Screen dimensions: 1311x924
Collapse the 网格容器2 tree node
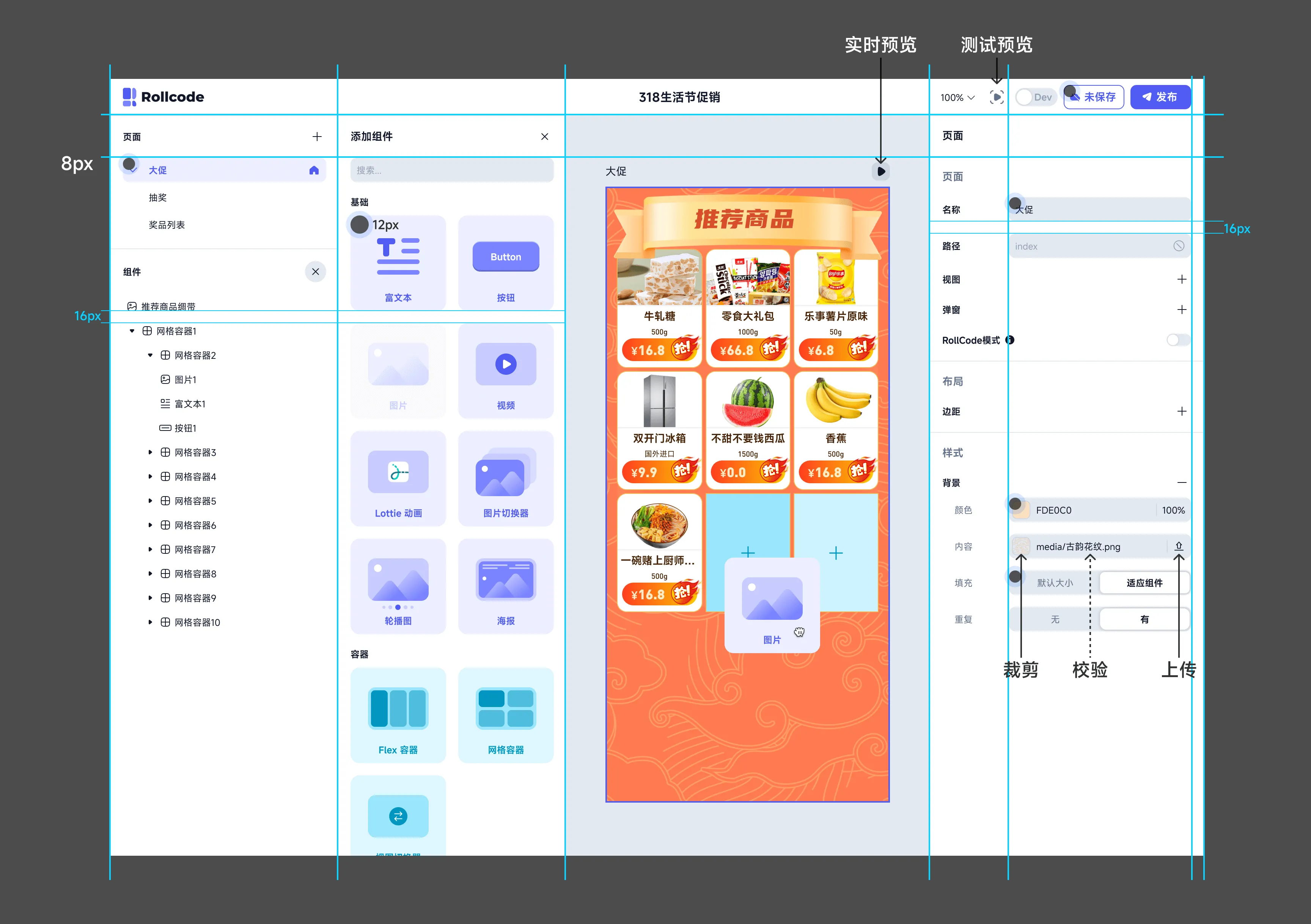[150, 355]
